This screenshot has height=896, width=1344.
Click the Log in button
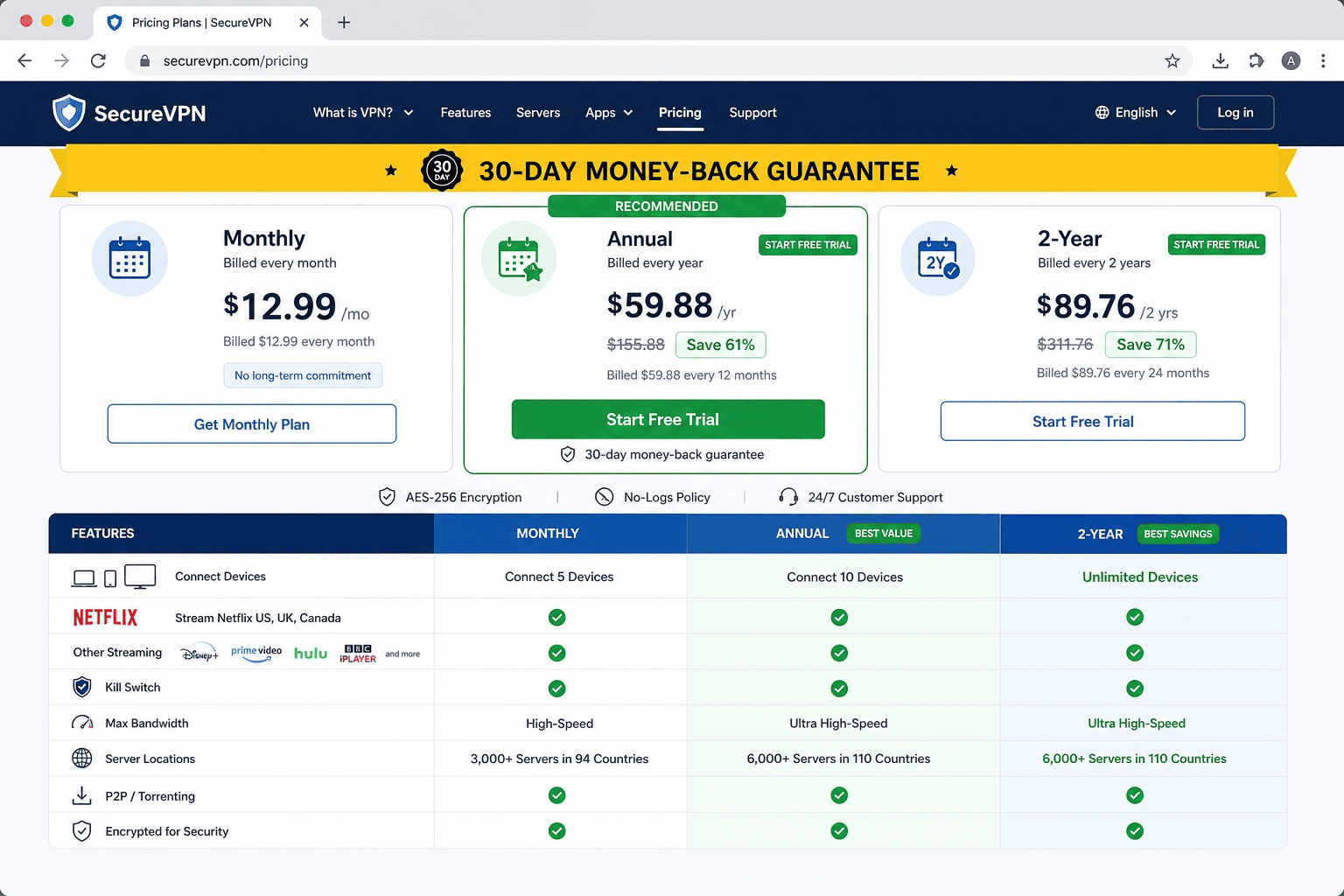point(1235,113)
